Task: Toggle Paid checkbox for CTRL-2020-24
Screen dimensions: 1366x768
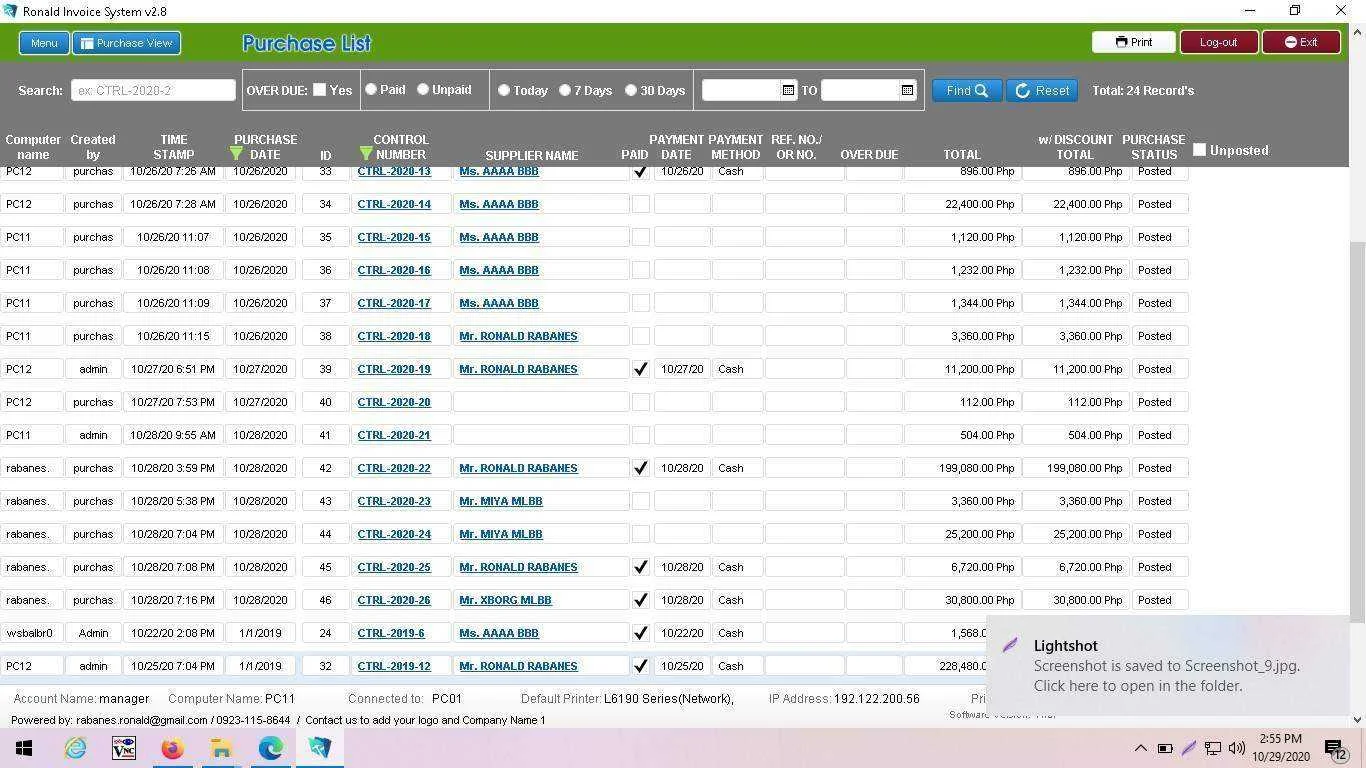Action: (x=641, y=534)
